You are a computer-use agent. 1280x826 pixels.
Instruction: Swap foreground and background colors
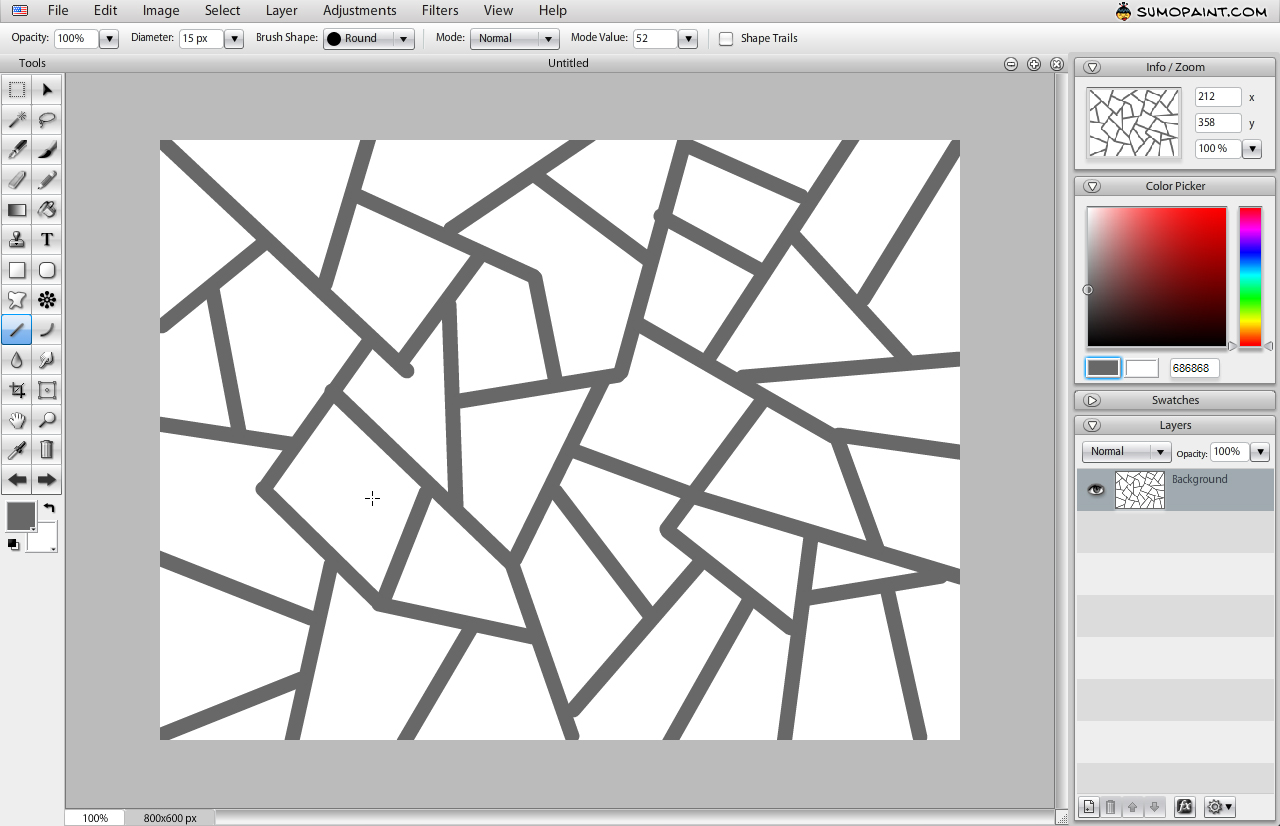[49, 509]
